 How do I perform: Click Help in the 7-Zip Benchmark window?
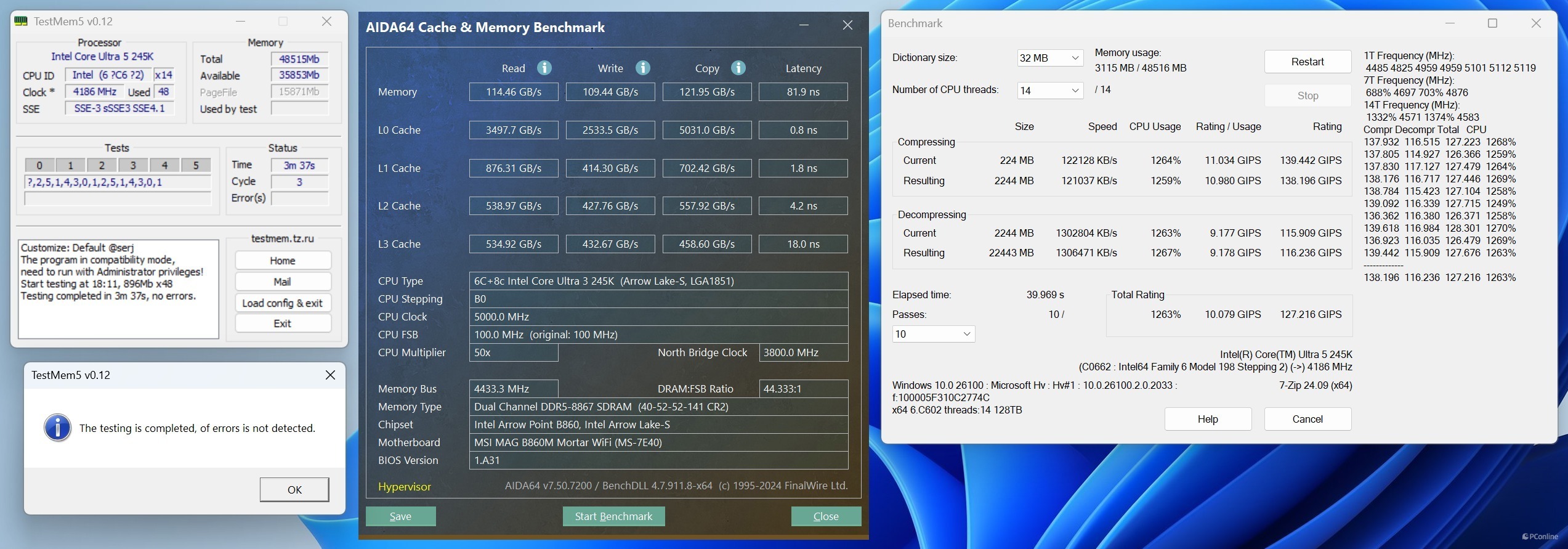click(x=1208, y=419)
